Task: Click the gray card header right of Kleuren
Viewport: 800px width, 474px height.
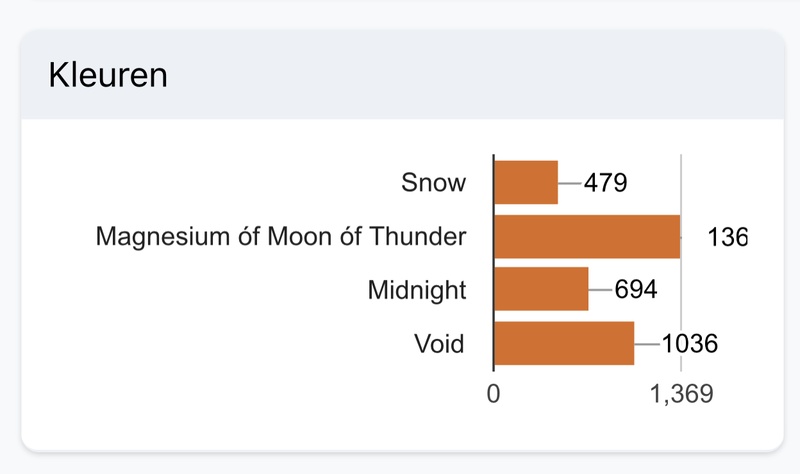Action: [x=480, y=76]
